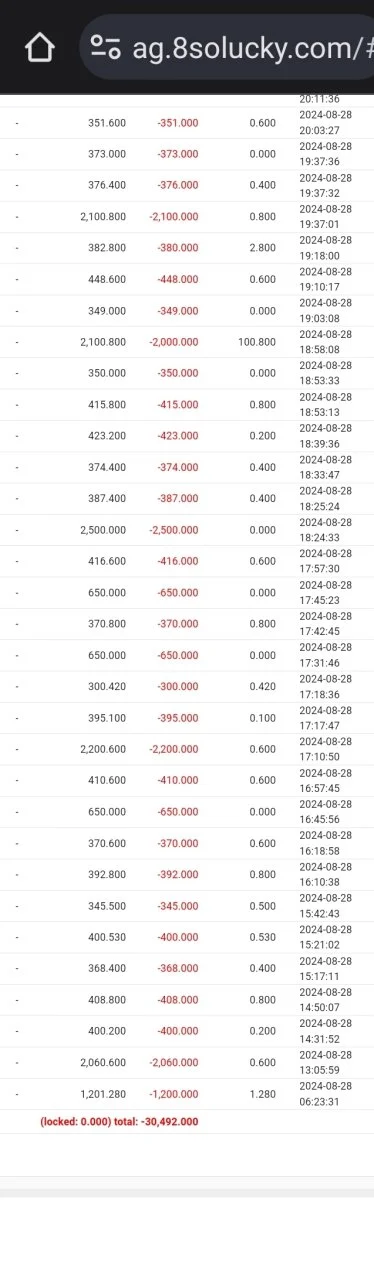374x1280 pixels.
Task: Select the locked total -30,492.000 summary text
Action: click(119, 1122)
